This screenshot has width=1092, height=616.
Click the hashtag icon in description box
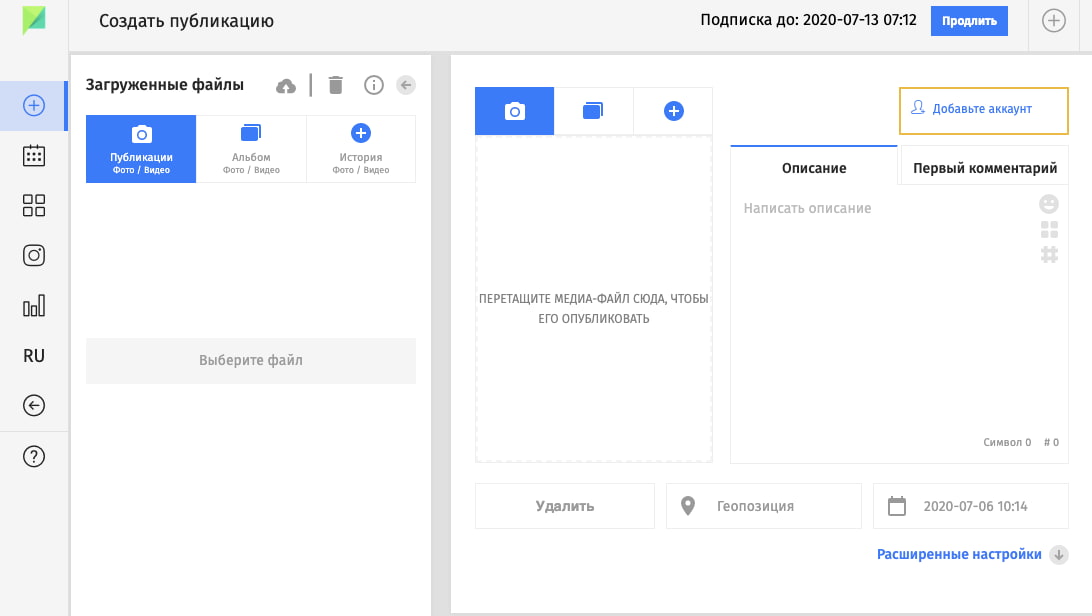tap(1049, 254)
